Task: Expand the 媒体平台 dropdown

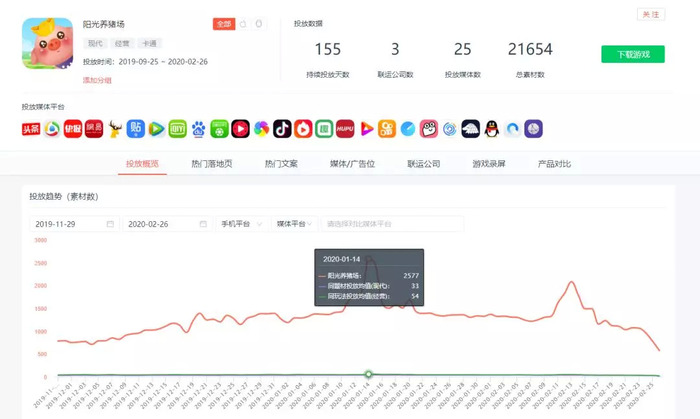Action: pos(294,224)
